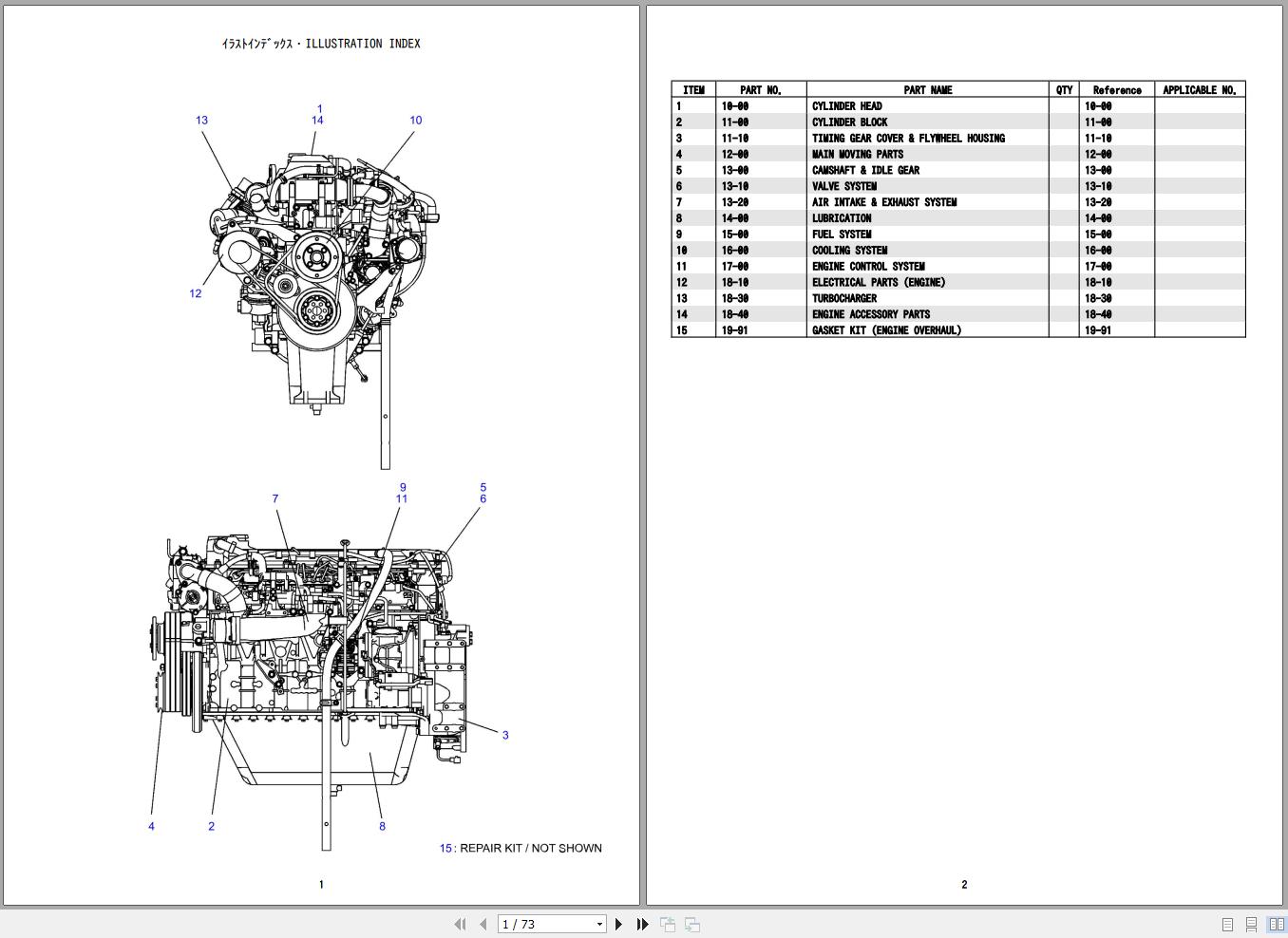Viewport: 1288px width, 938px height.
Task: Click part name FUEL SYSTEM
Action: click(842, 234)
